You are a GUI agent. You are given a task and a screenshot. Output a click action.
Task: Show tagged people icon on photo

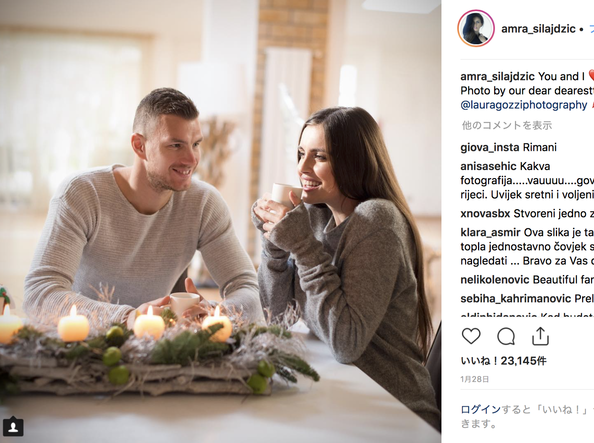(x=13, y=427)
